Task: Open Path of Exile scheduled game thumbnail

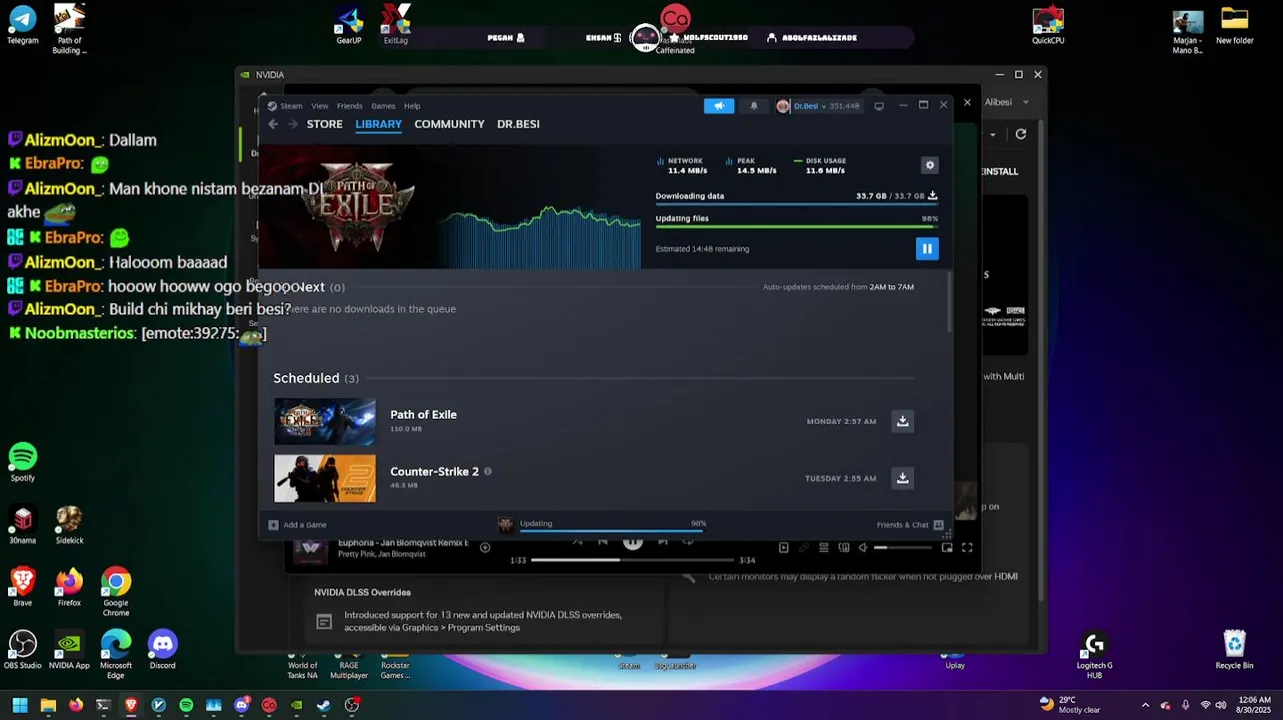Action: point(325,422)
